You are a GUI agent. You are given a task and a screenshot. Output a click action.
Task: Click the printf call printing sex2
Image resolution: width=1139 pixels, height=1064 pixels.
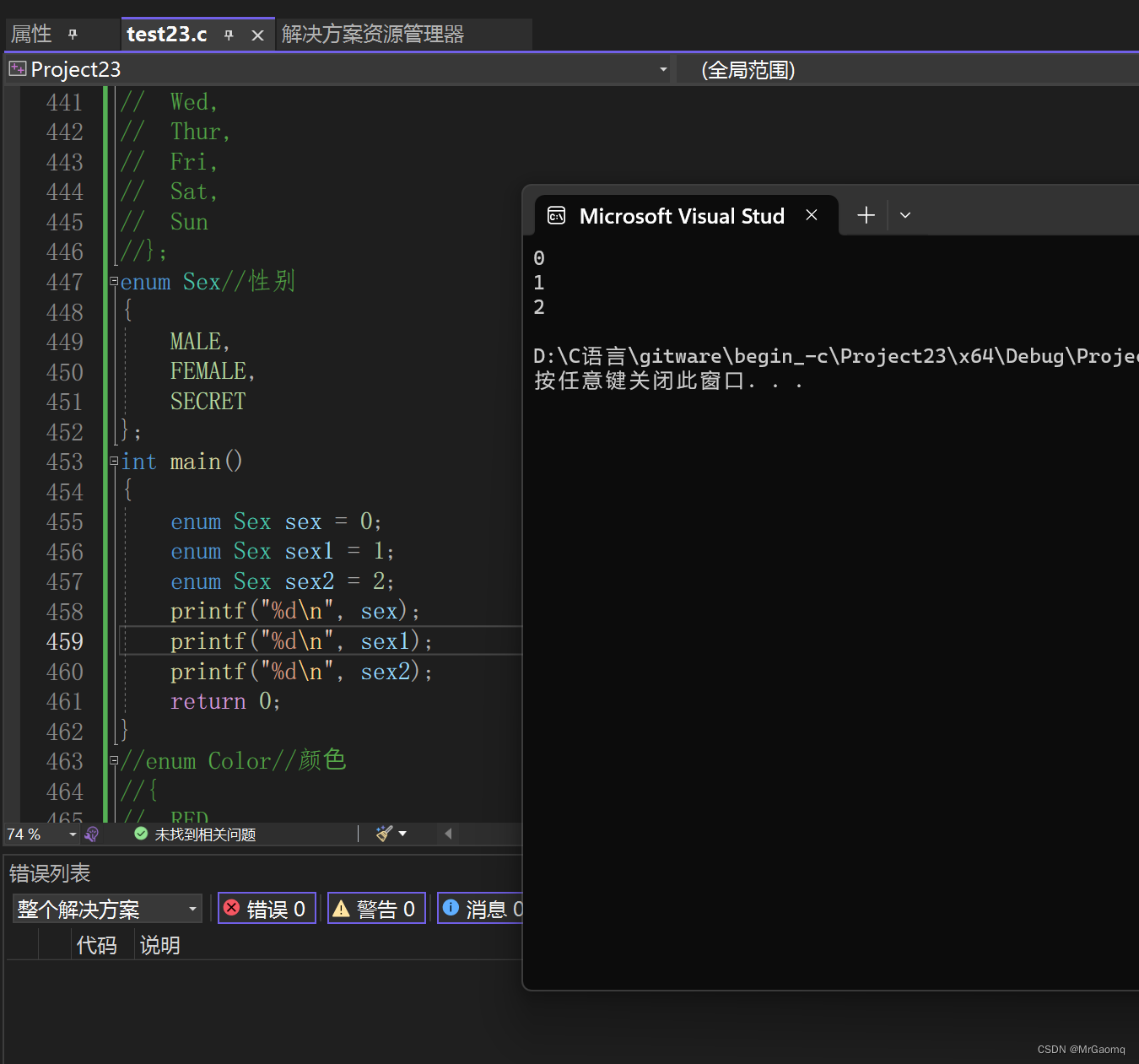301,672
